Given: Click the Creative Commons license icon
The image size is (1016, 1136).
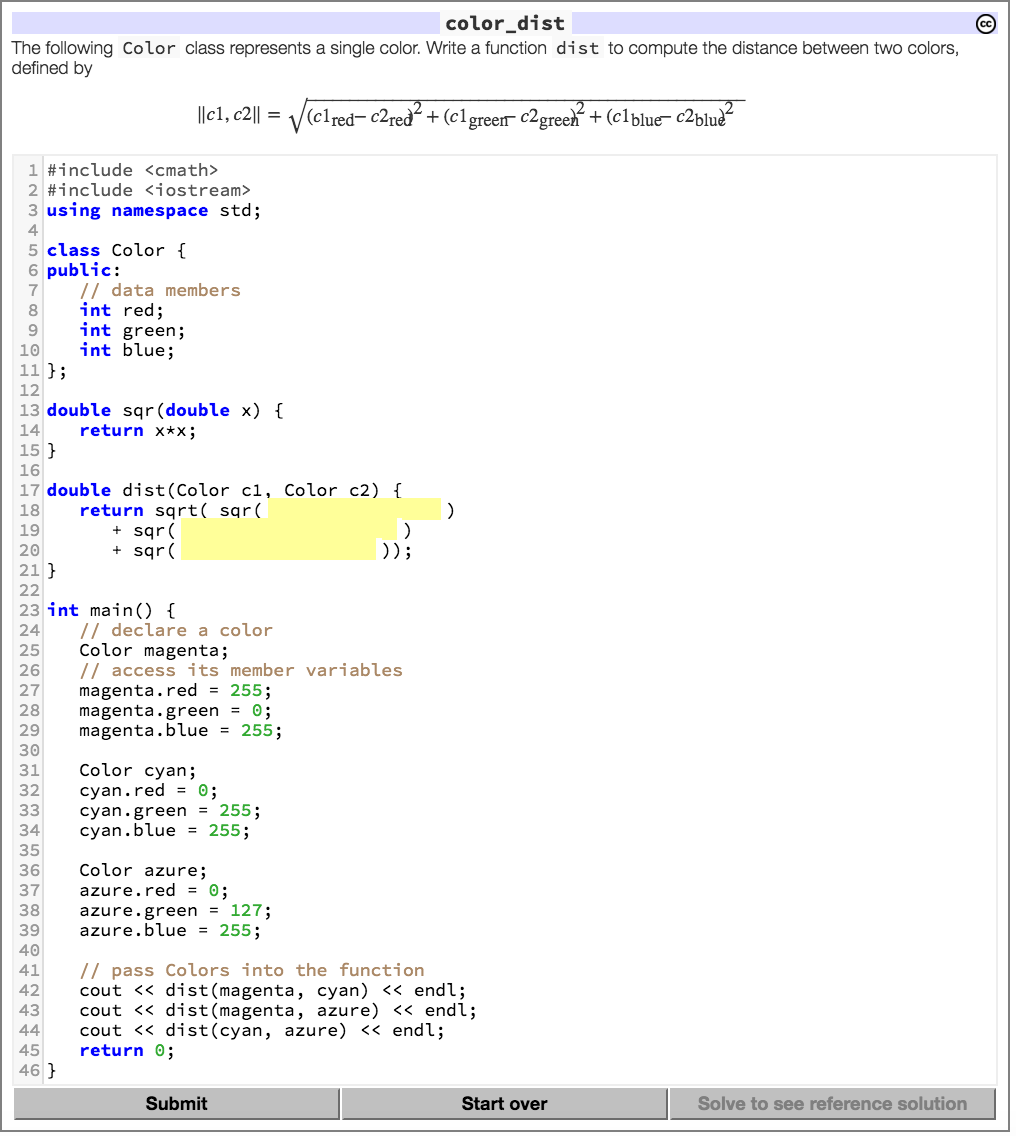Looking at the screenshot, I should click(986, 24).
